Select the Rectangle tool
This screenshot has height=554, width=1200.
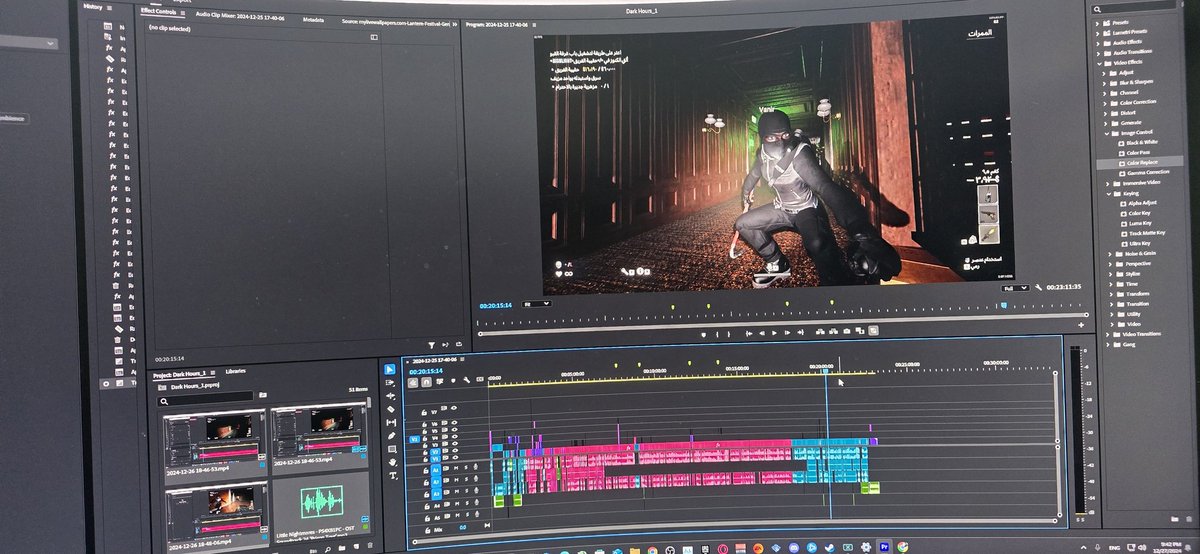coord(392,449)
